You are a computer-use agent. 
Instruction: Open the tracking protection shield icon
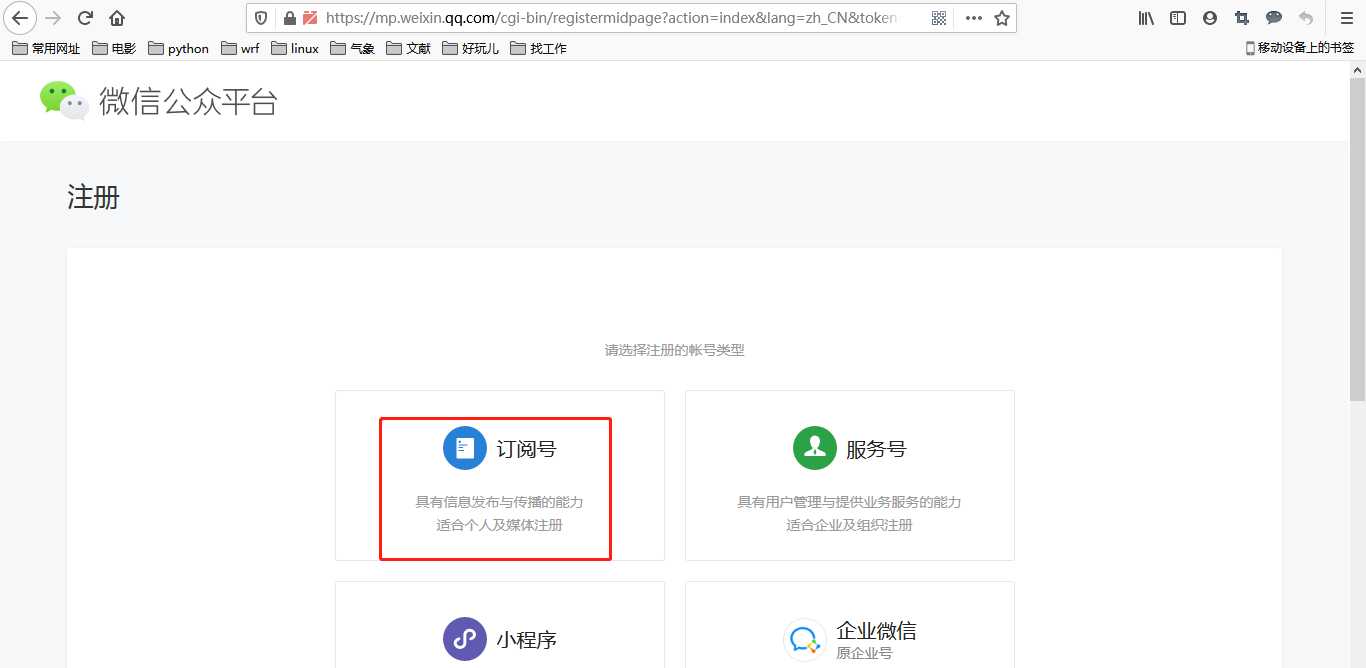coord(261,18)
